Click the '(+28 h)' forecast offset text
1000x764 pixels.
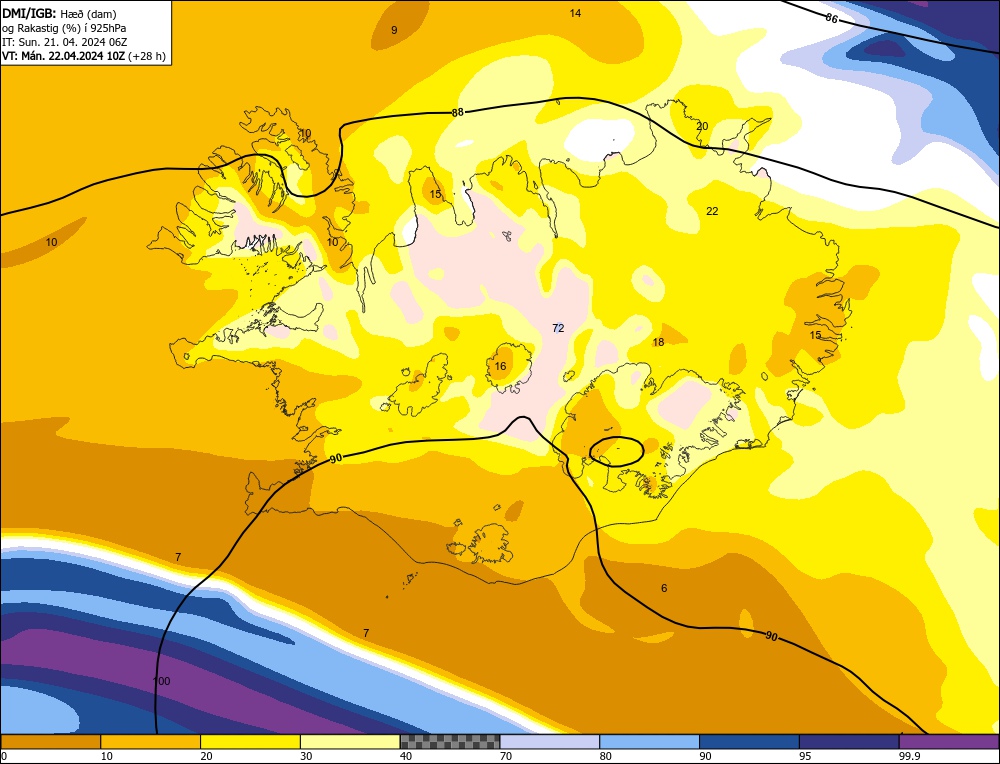pyautogui.click(x=147, y=56)
